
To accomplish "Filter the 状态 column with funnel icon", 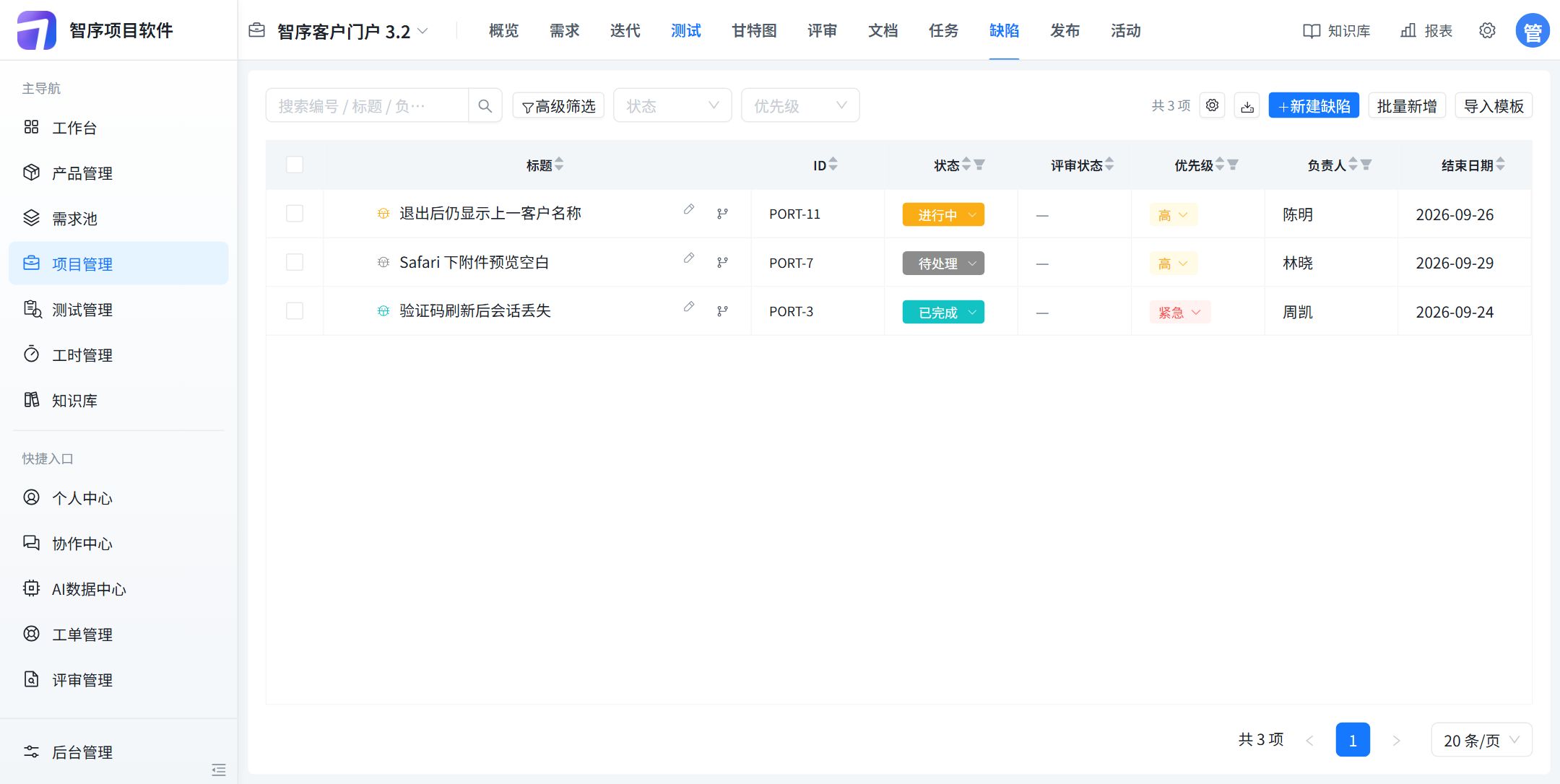I will tap(979, 165).
